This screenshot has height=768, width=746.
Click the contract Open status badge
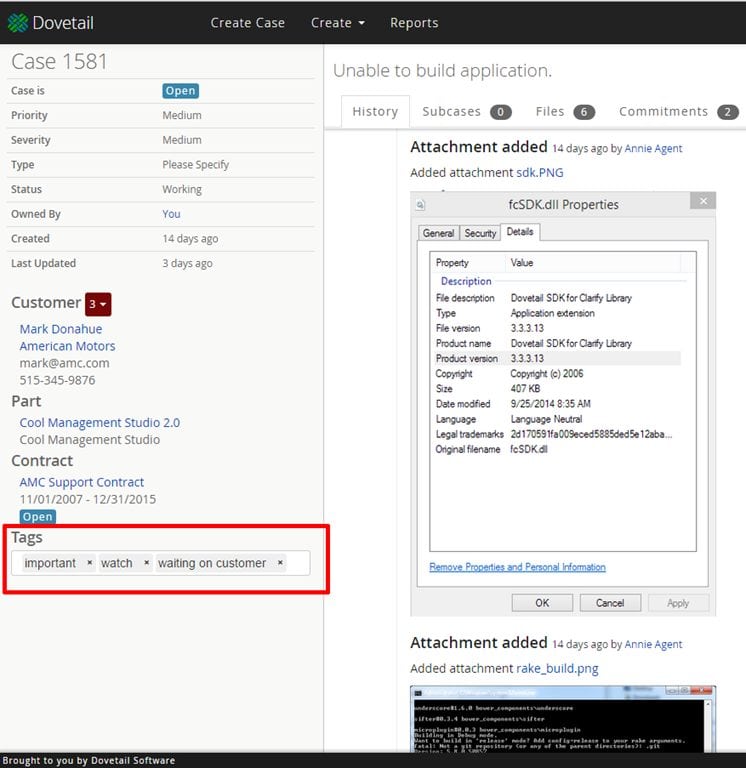pos(38,517)
